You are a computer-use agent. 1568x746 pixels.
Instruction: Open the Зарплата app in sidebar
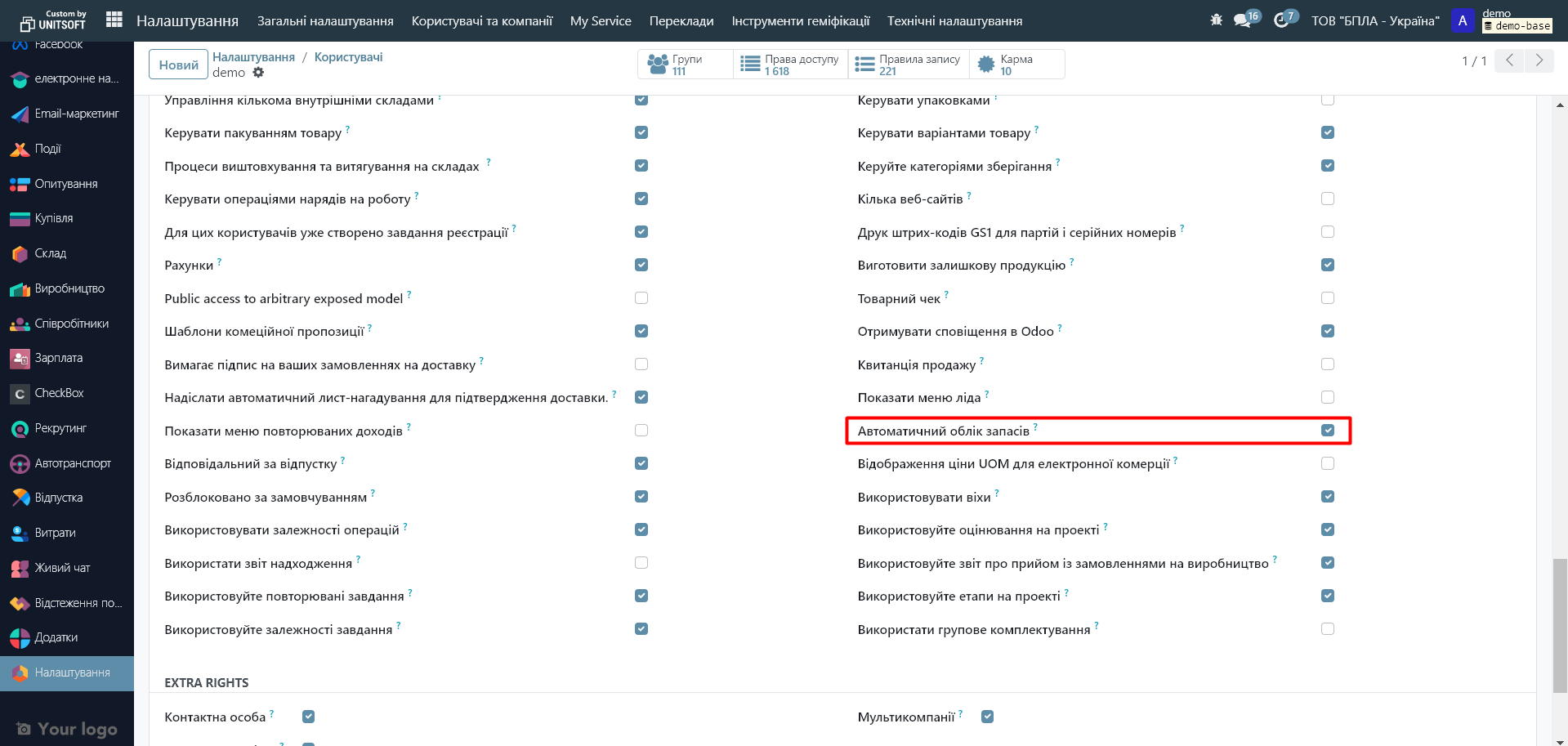pyautogui.click(x=58, y=358)
